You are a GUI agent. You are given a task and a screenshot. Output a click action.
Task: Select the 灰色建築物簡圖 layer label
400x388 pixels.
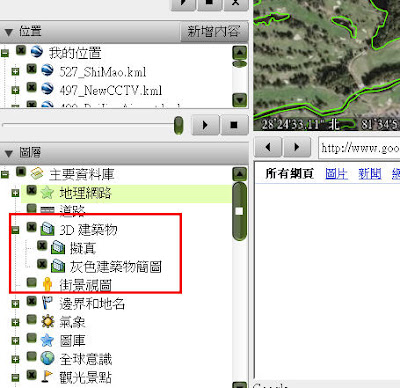[116, 267]
